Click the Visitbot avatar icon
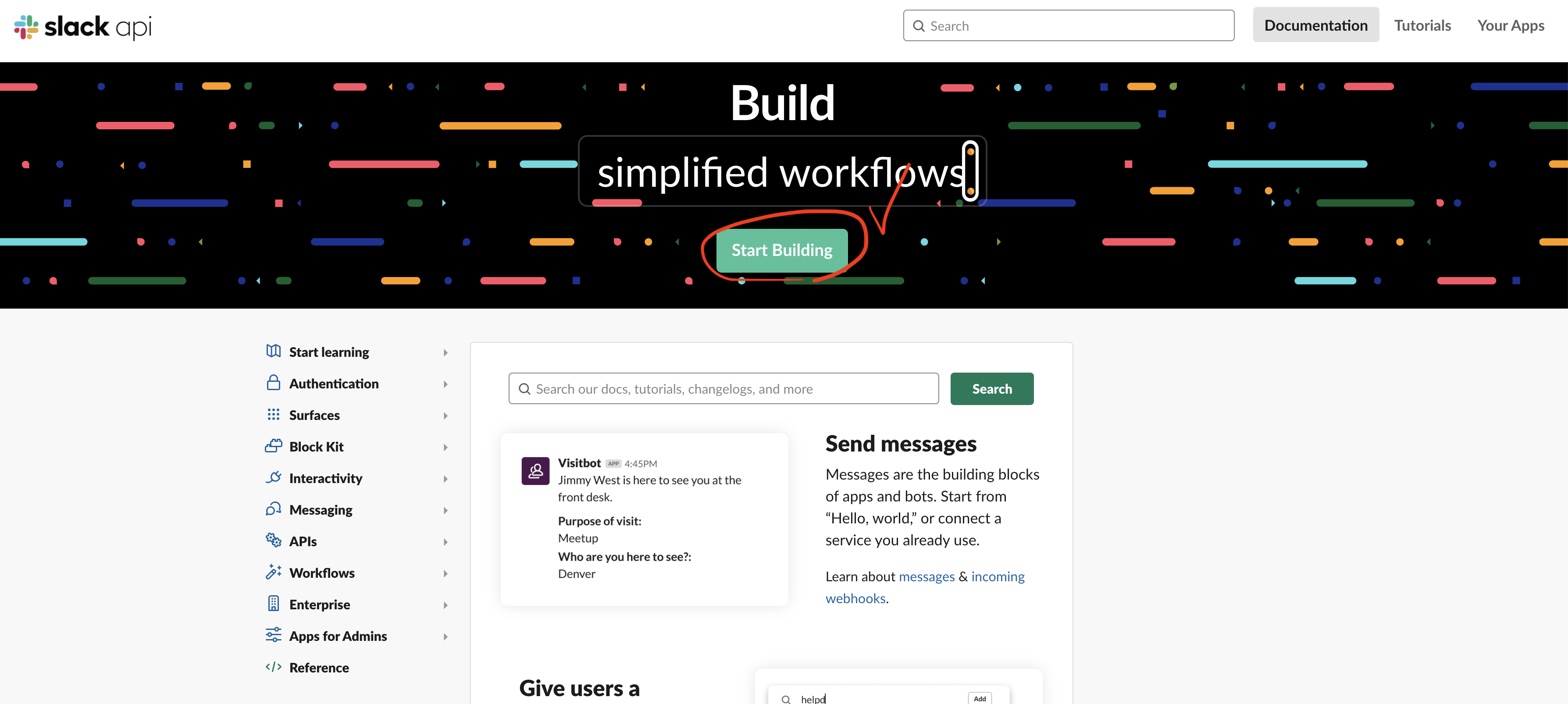The width and height of the screenshot is (1568, 704). click(x=535, y=471)
